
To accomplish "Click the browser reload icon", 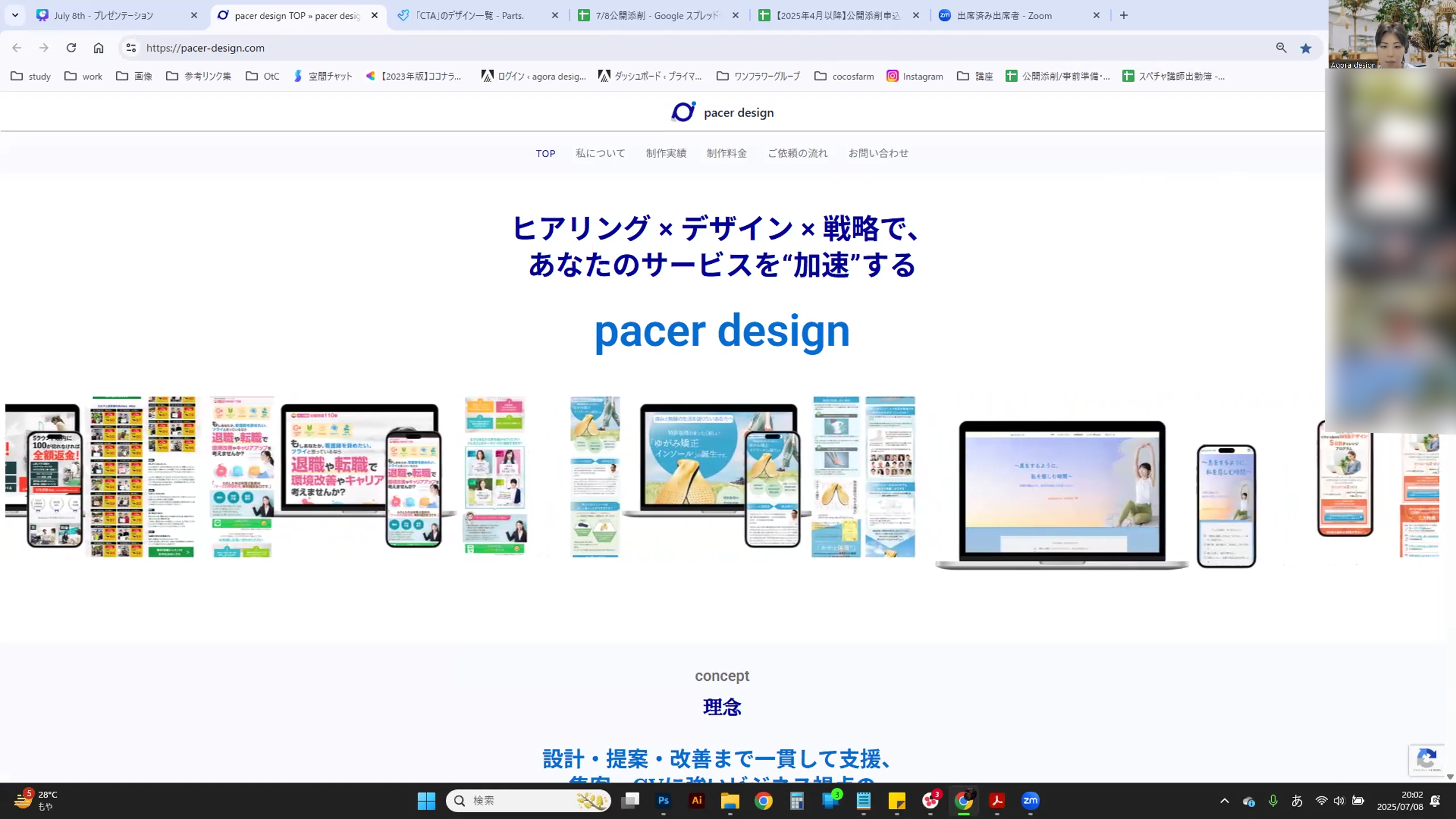I will (x=71, y=48).
